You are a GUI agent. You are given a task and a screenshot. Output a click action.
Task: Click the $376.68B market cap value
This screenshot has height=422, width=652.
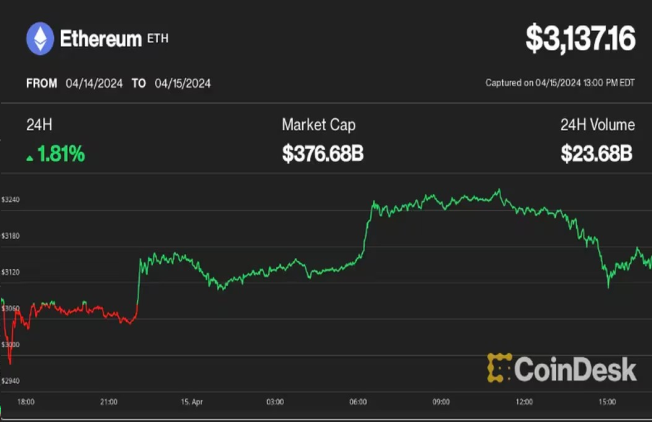click(x=323, y=153)
